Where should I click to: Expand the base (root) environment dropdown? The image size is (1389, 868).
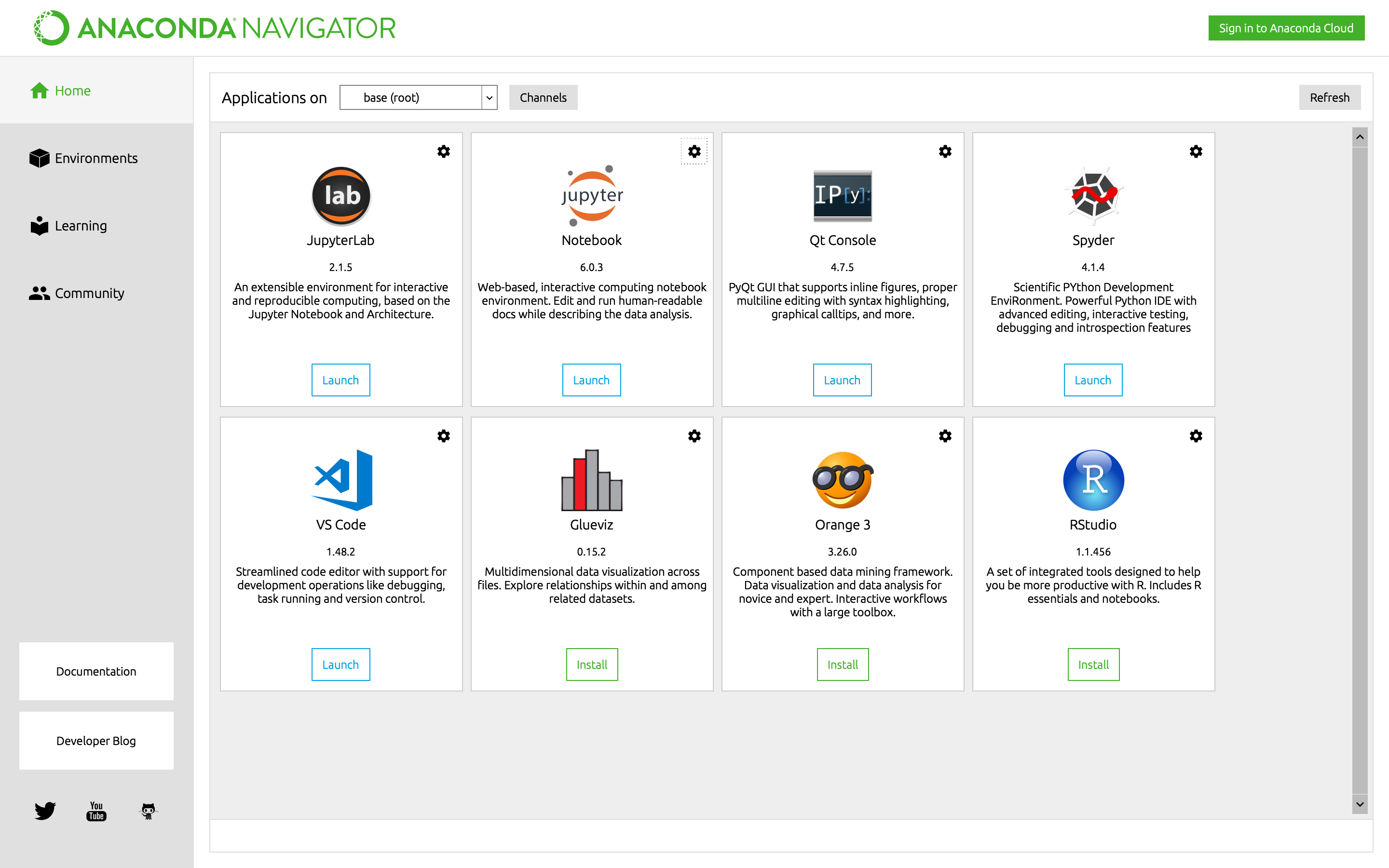[489, 97]
